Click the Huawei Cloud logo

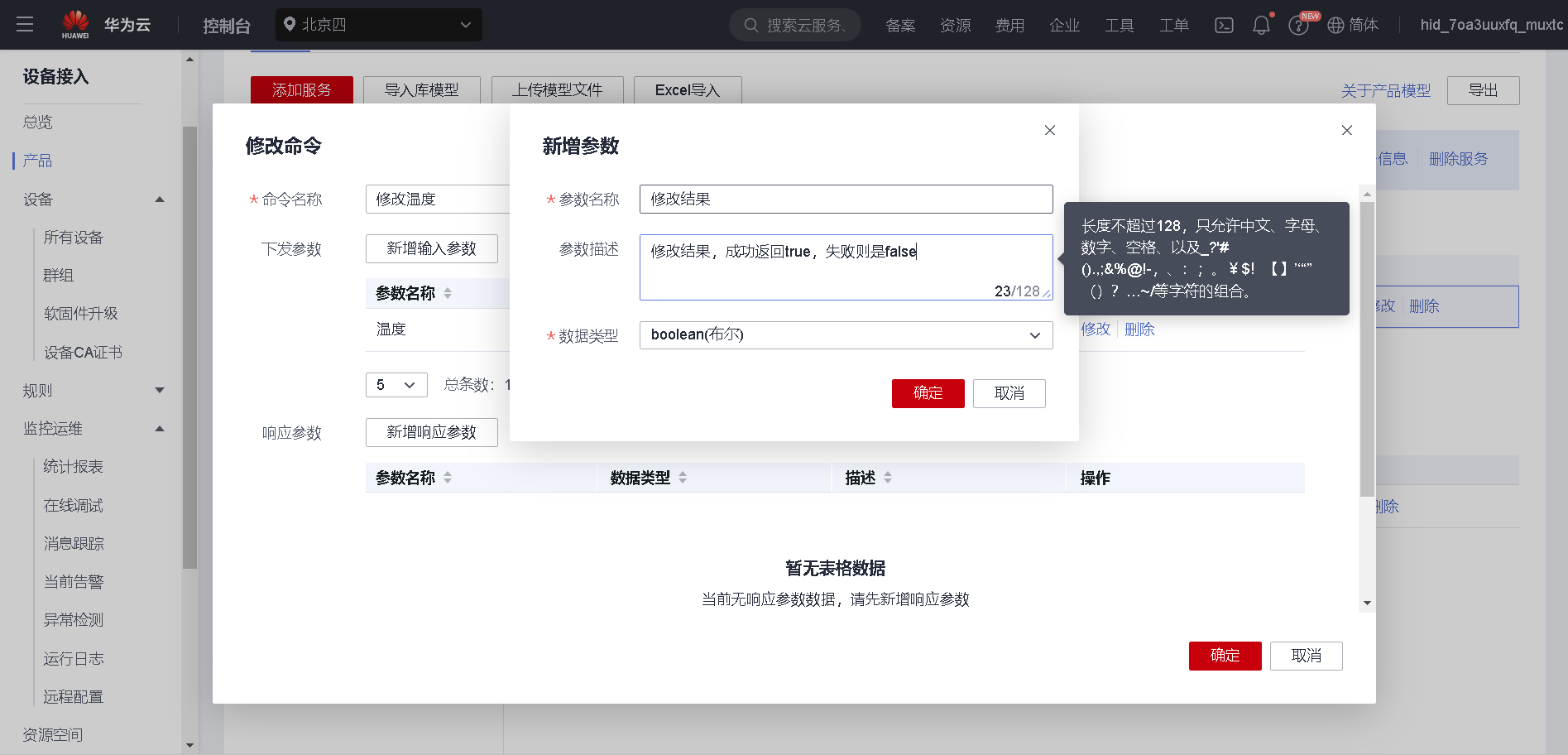pos(106,25)
